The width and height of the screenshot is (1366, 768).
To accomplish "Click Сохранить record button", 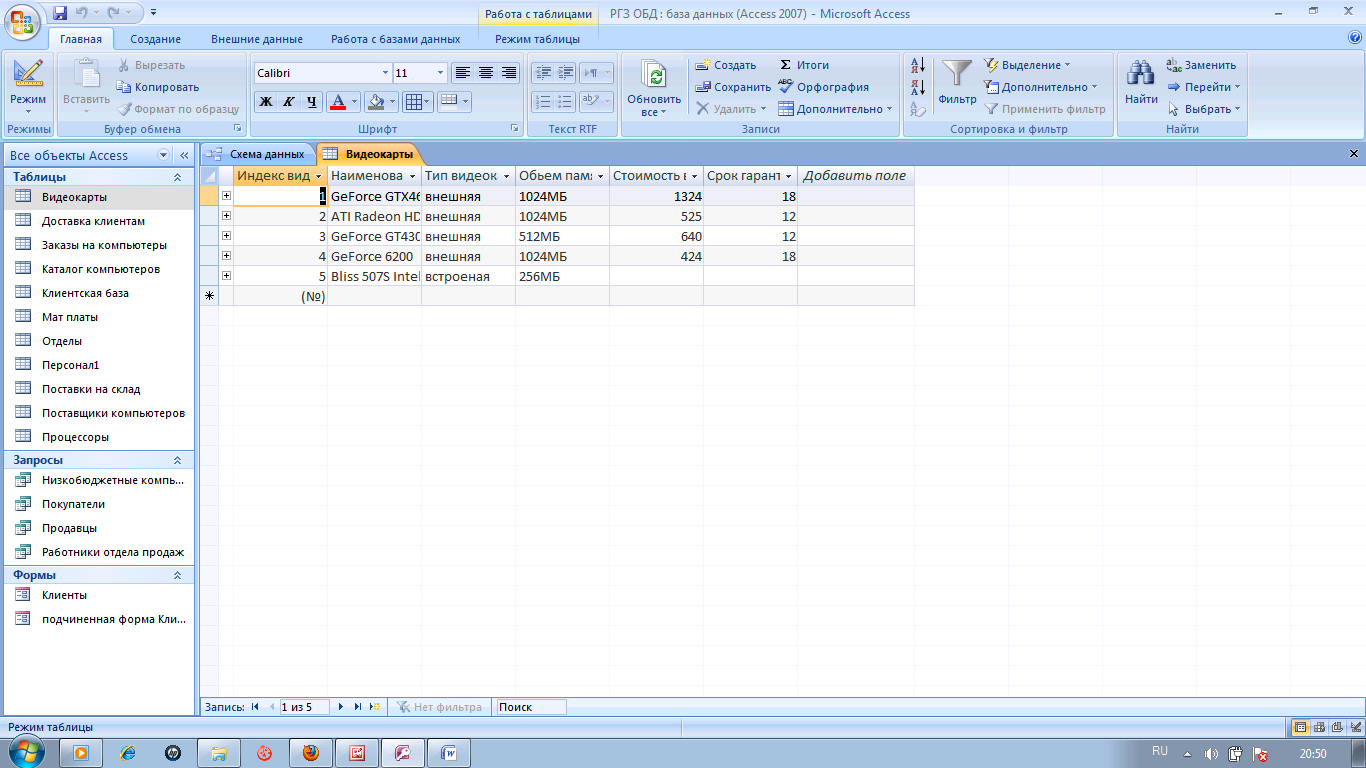I will point(734,87).
